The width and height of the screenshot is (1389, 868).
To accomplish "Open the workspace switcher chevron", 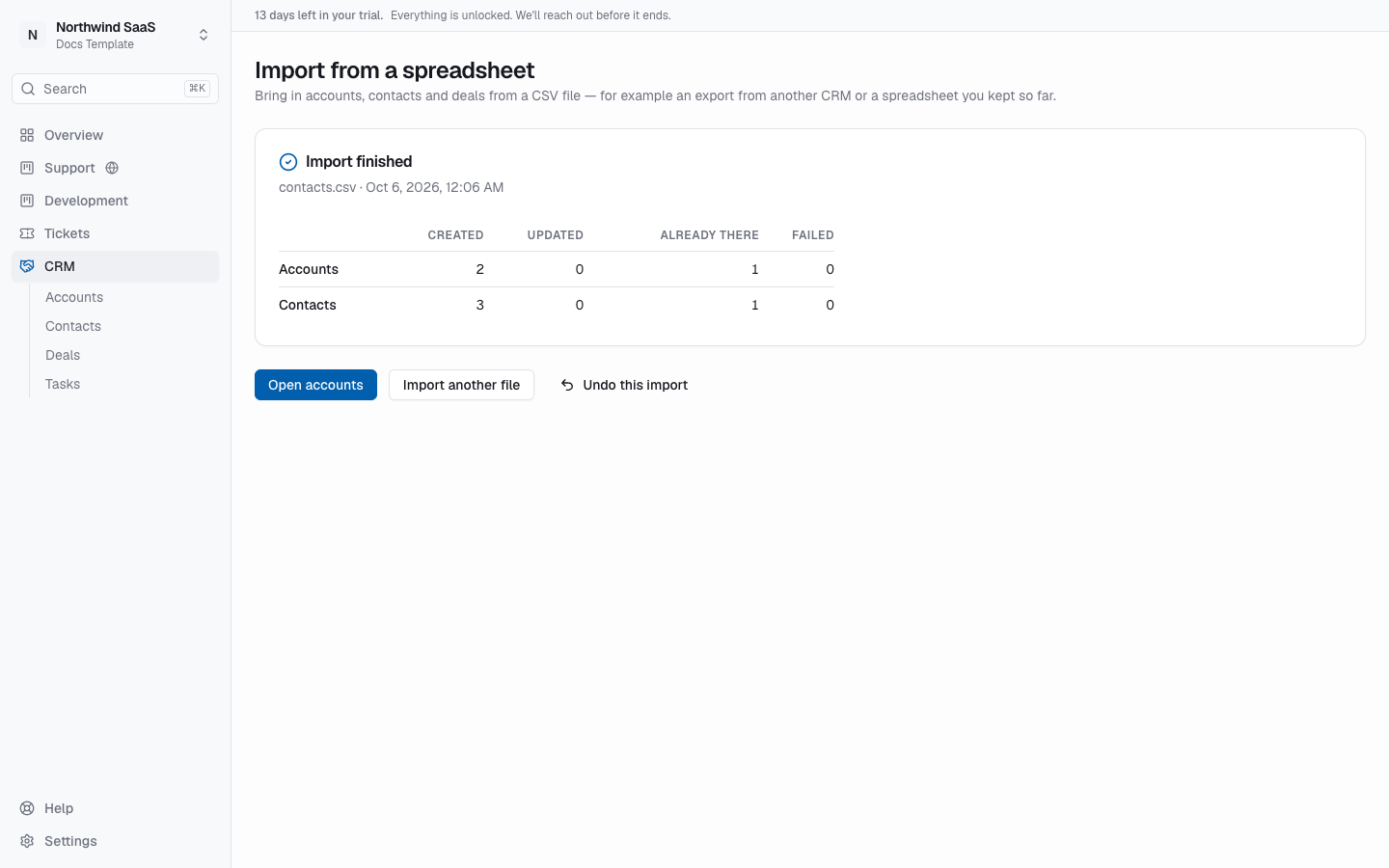I will coord(204,35).
